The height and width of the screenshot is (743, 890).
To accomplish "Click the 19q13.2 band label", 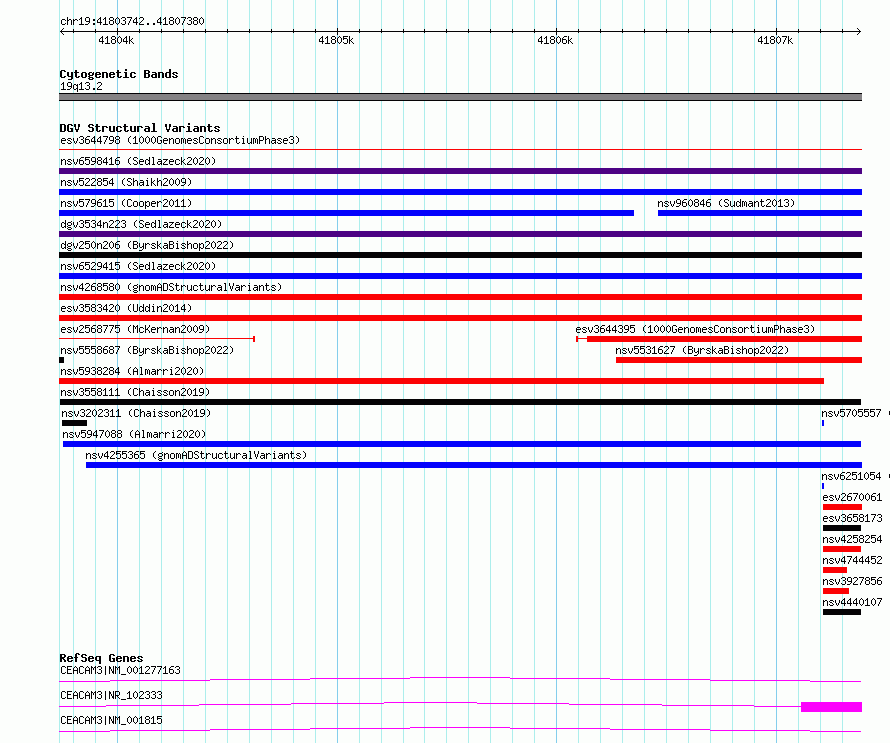I will click(x=81, y=86).
